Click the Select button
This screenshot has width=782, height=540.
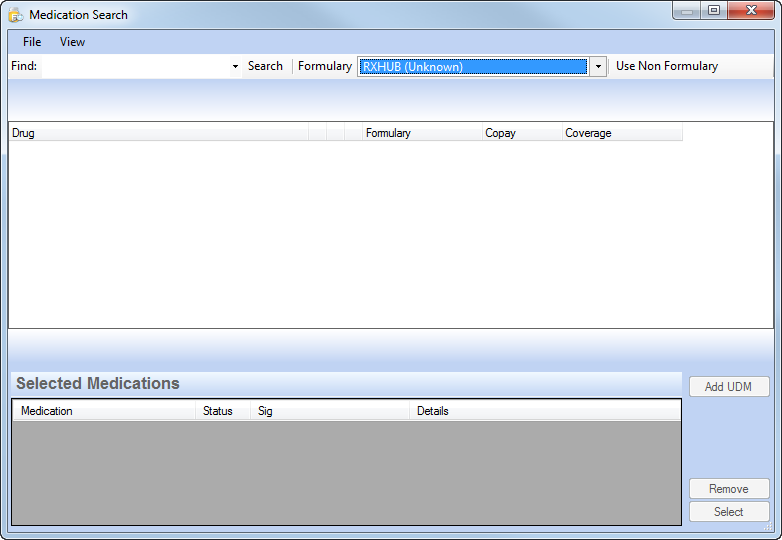729,512
